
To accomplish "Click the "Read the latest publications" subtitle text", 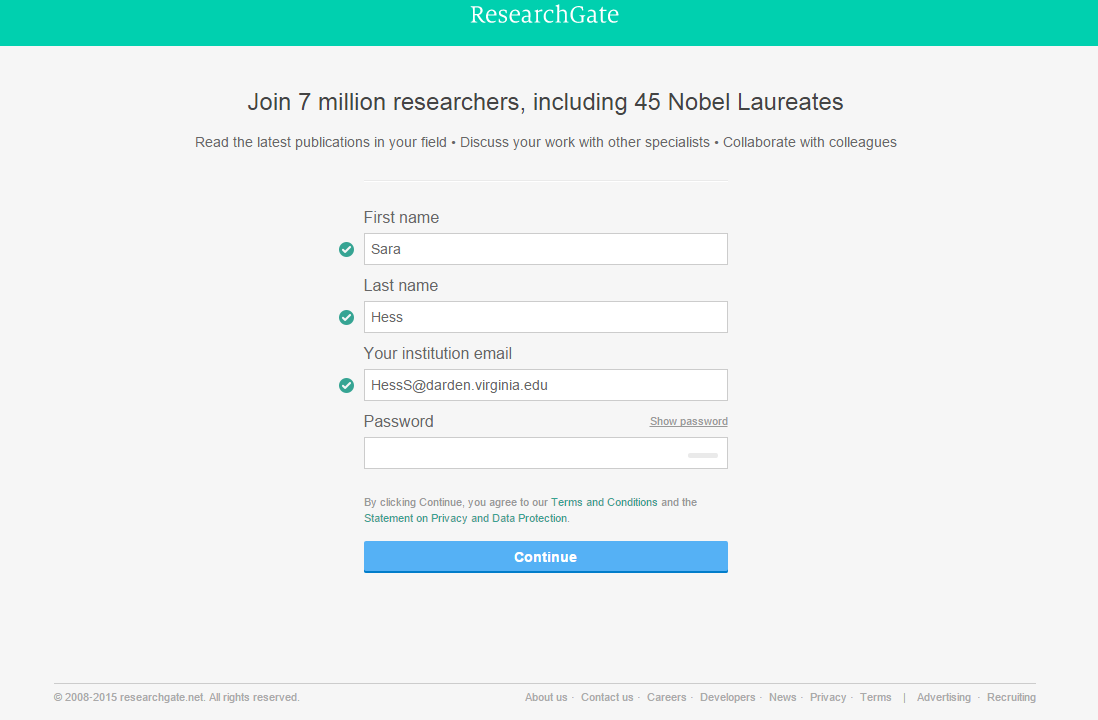I will pyautogui.click(x=545, y=142).
